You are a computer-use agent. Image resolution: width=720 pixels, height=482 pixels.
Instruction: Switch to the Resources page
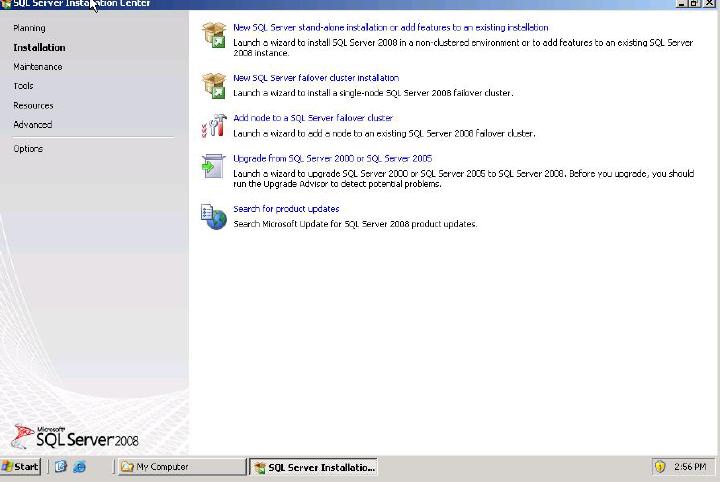(34, 106)
